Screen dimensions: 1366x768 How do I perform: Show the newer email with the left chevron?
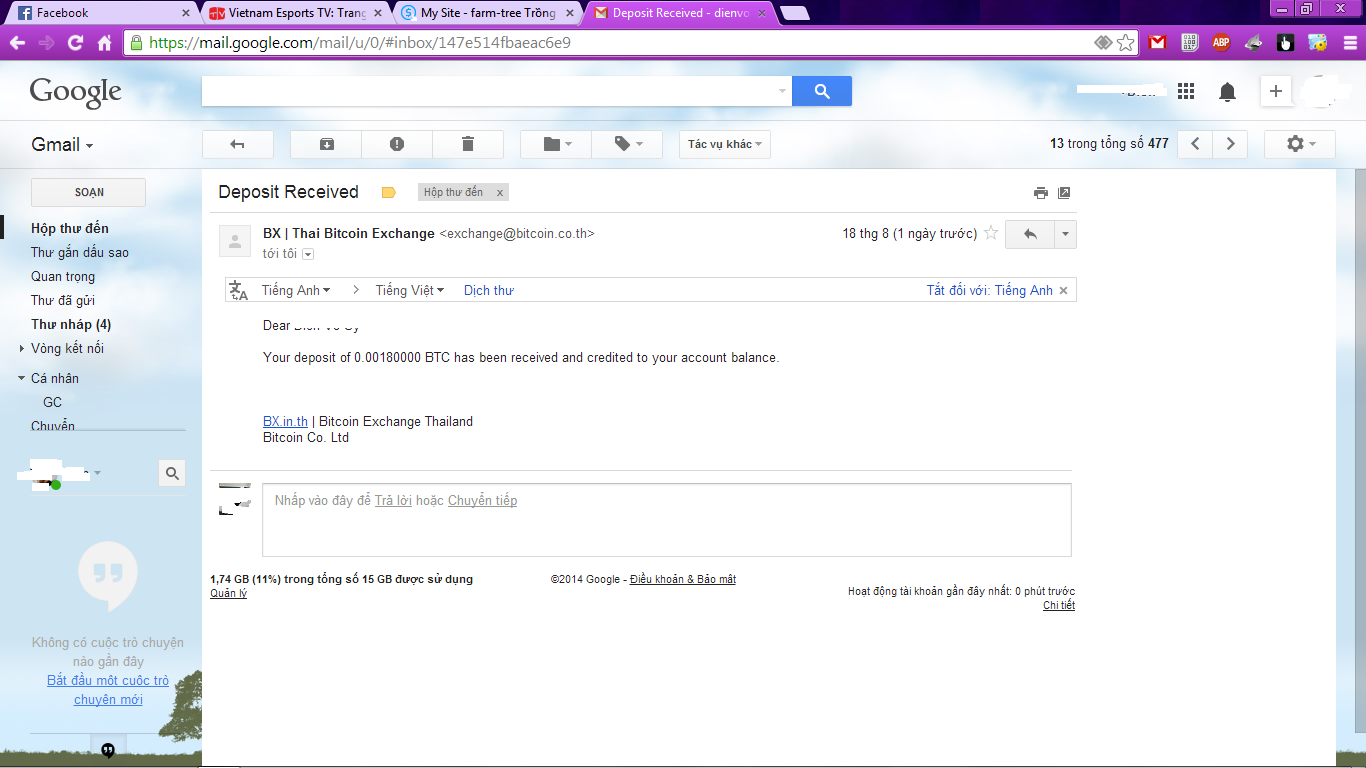(1195, 144)
